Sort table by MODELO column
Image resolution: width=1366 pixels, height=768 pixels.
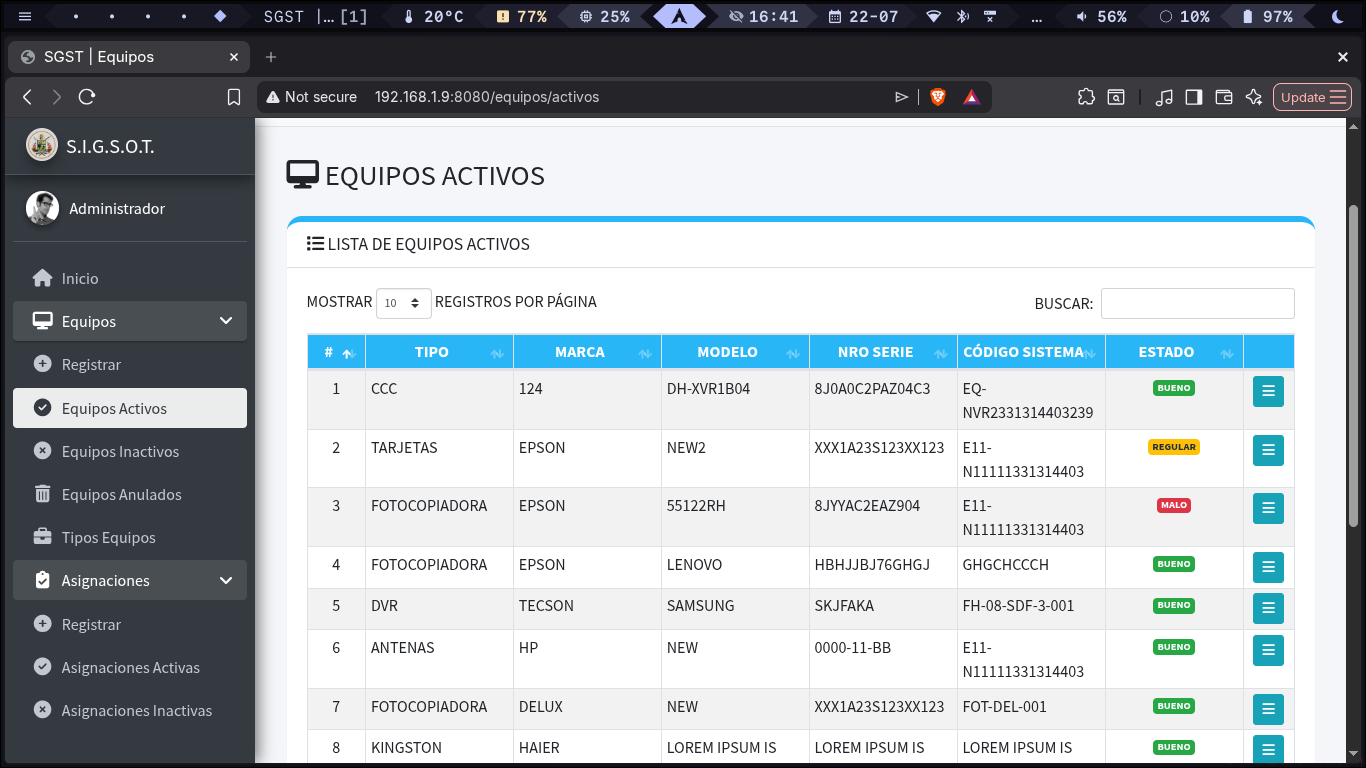[735, 352]
